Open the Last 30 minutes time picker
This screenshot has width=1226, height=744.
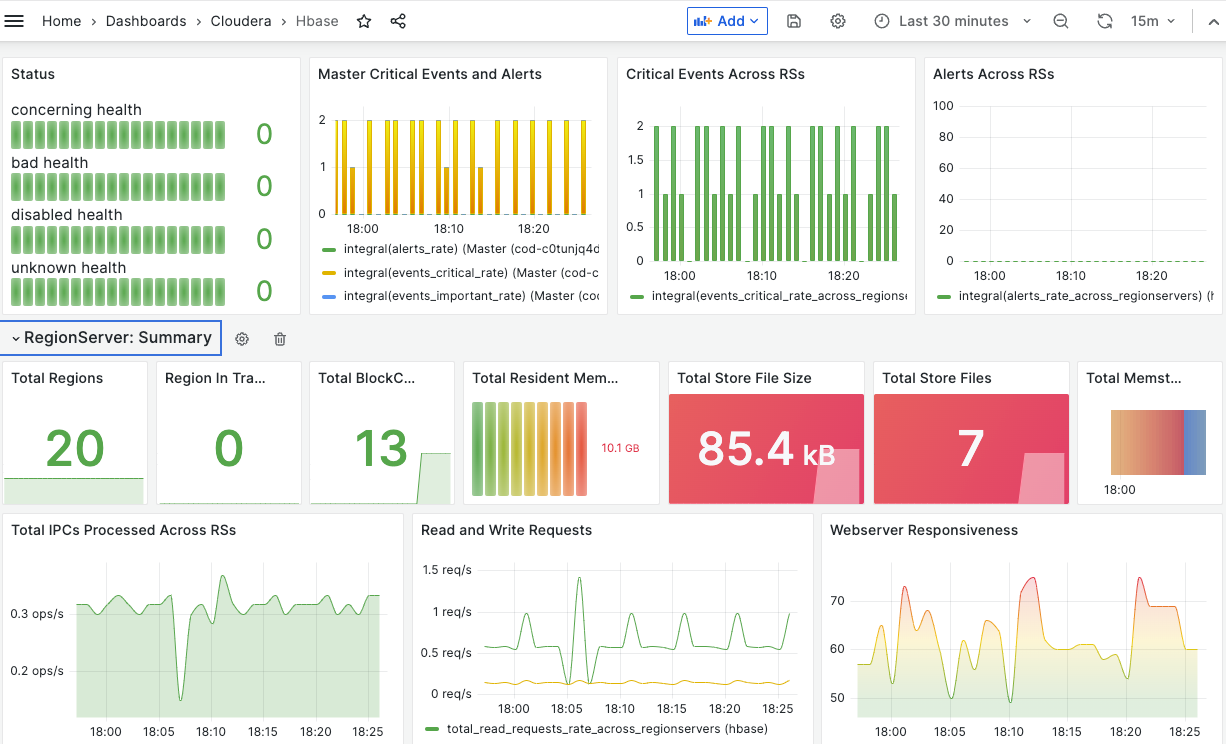point(953,21)
